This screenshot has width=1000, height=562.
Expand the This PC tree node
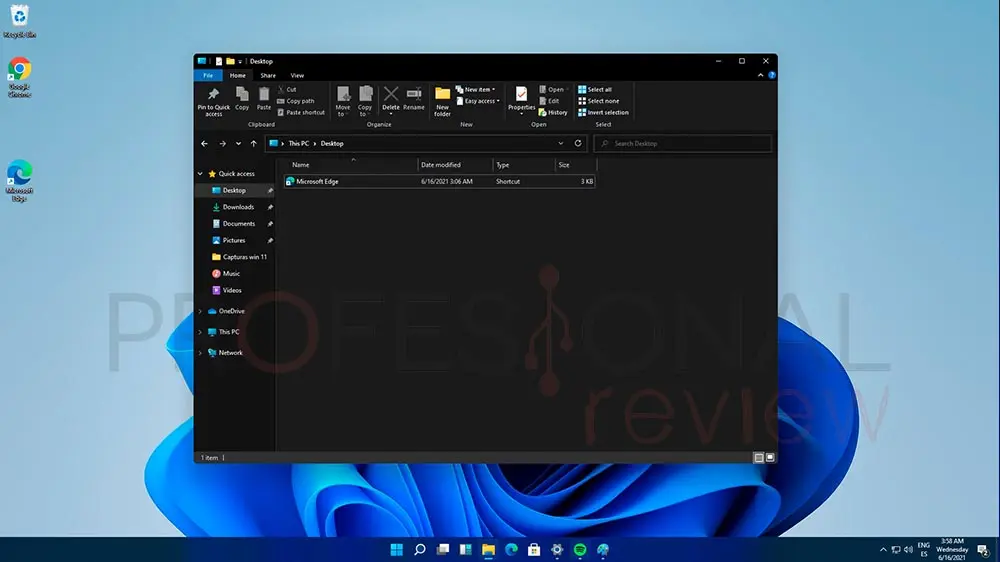tap(200, 332)
